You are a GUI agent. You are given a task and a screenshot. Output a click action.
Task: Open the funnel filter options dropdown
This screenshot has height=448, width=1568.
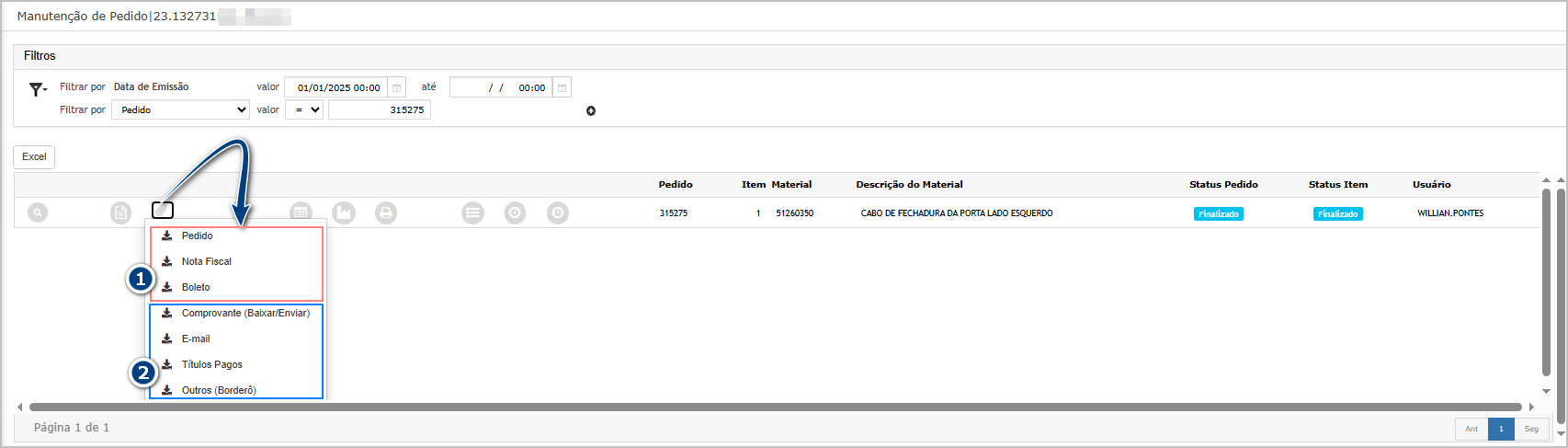(x=38, y=89)
